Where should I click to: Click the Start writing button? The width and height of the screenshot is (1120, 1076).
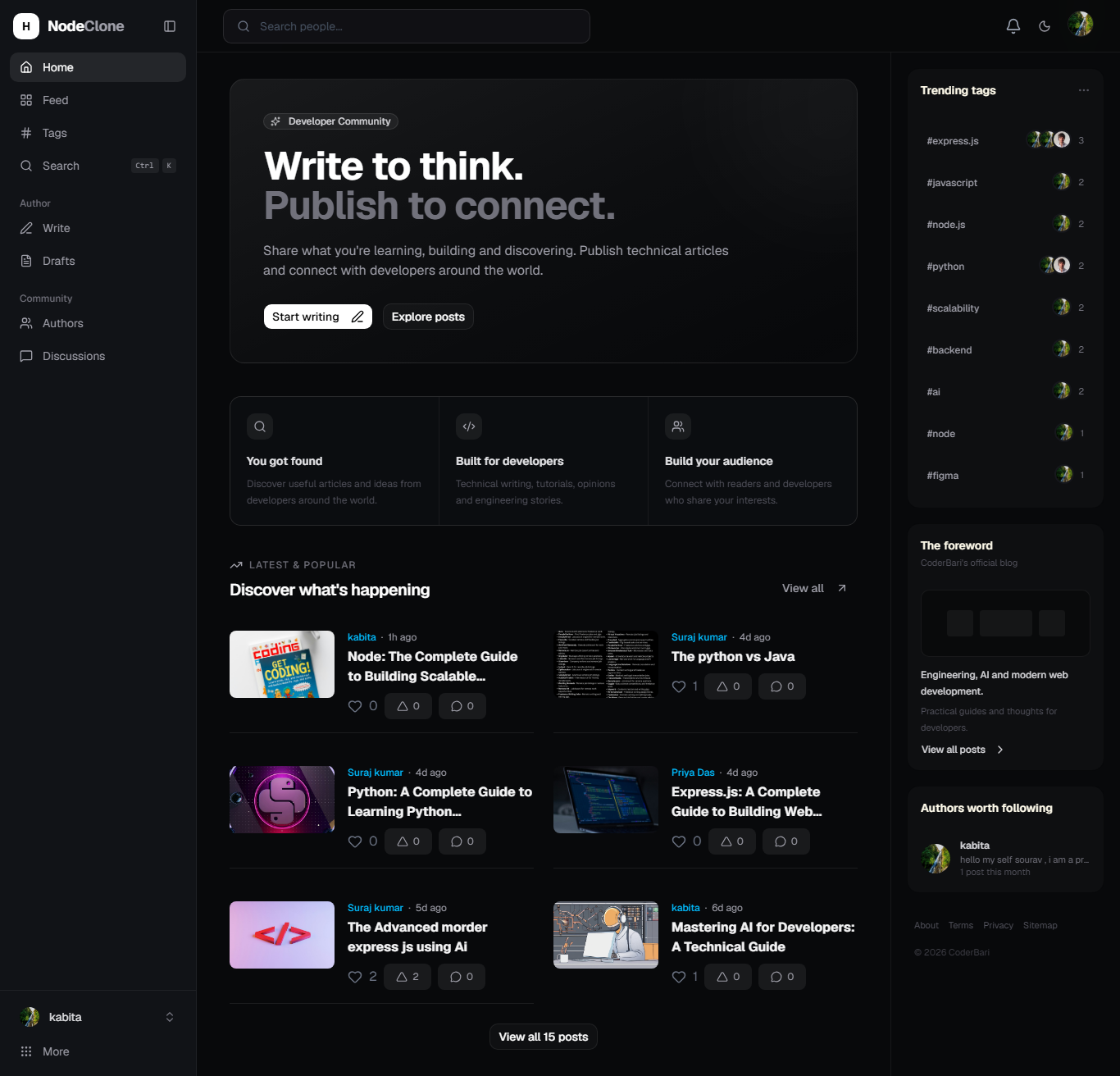tap(318, 317)
